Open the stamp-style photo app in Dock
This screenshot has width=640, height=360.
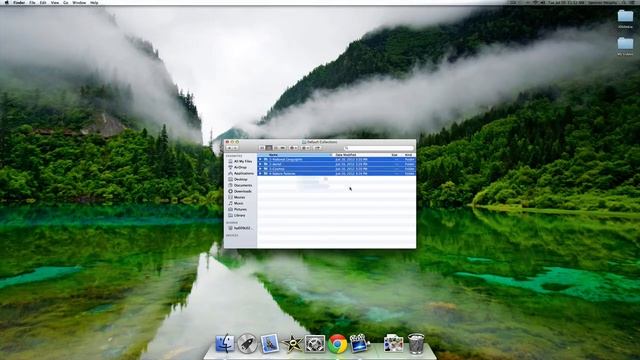(x=270, y=343)
